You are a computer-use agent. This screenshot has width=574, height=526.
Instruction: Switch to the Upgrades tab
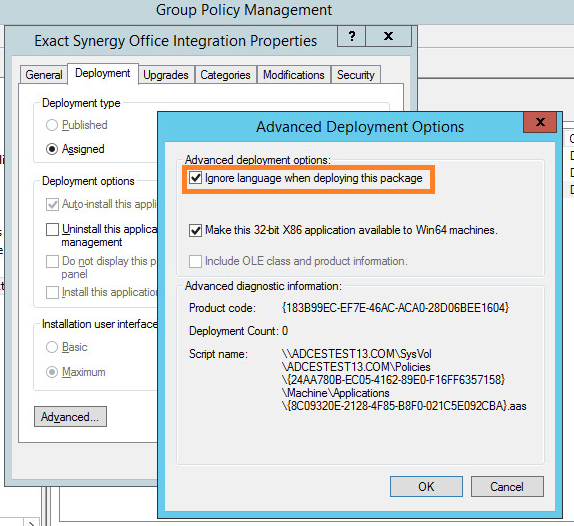166,75
